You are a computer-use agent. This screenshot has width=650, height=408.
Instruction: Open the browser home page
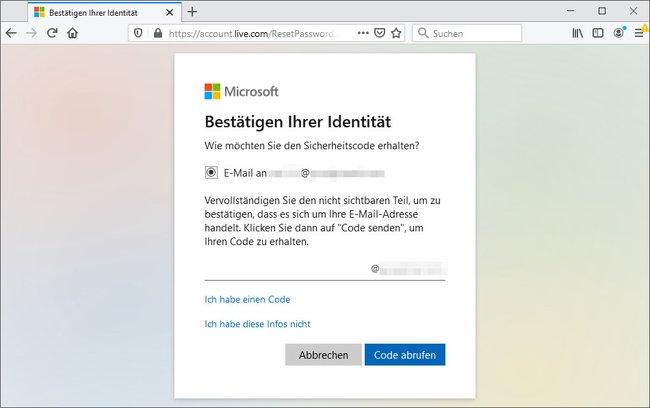coord(73,33)
